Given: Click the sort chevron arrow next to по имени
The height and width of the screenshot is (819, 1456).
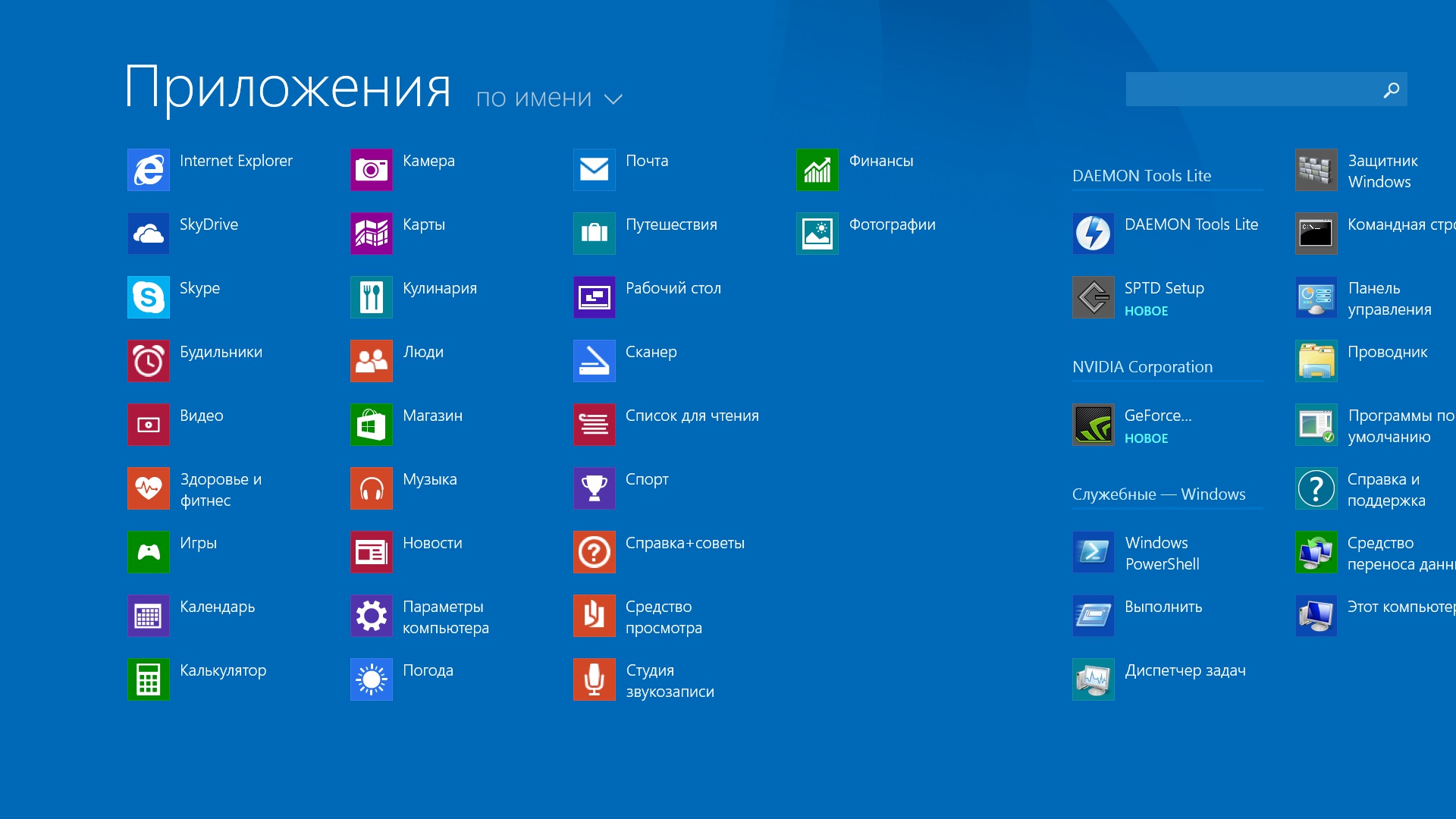Looking at the screenshot, I should 613,99.
